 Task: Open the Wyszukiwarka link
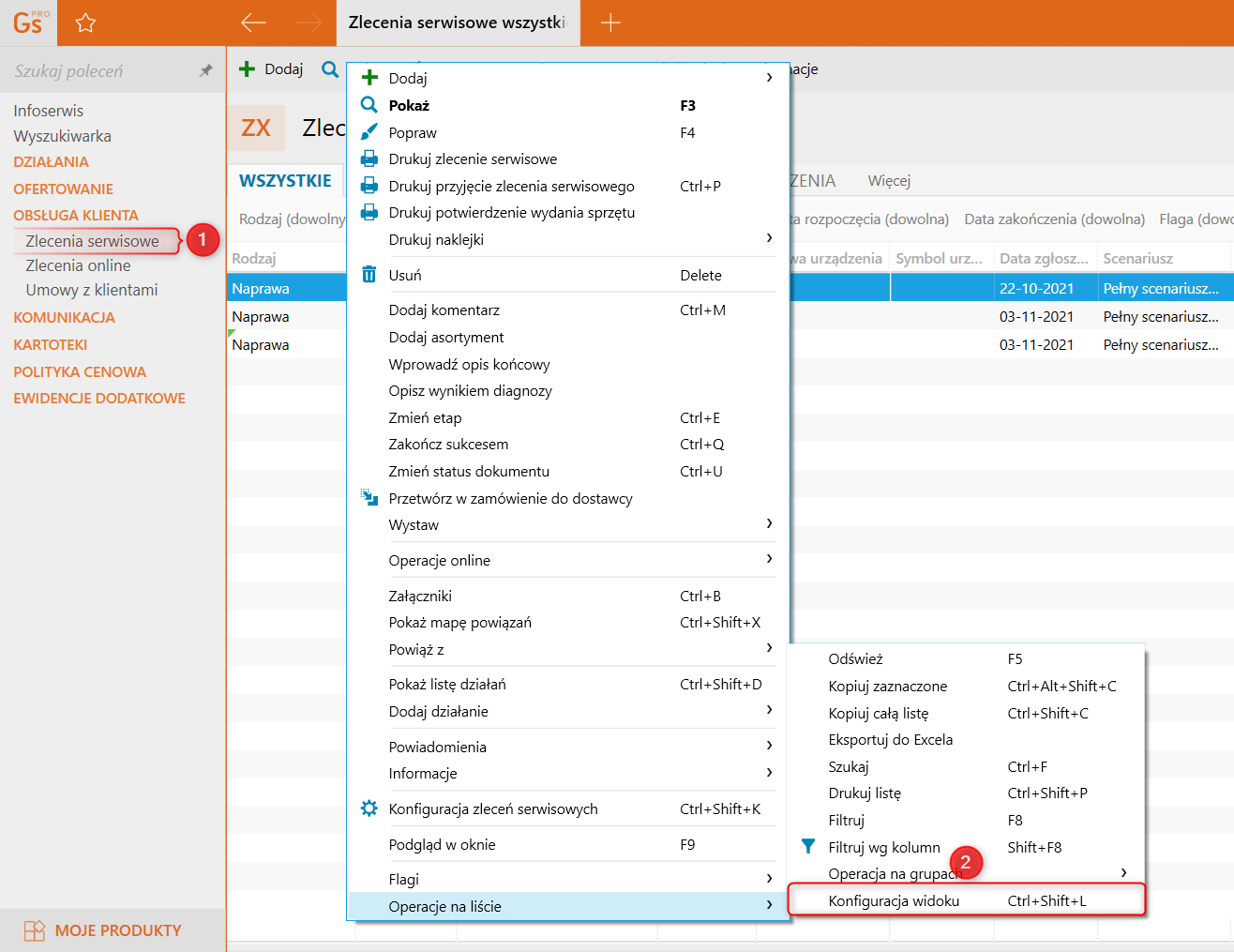(x=62, y=136)
